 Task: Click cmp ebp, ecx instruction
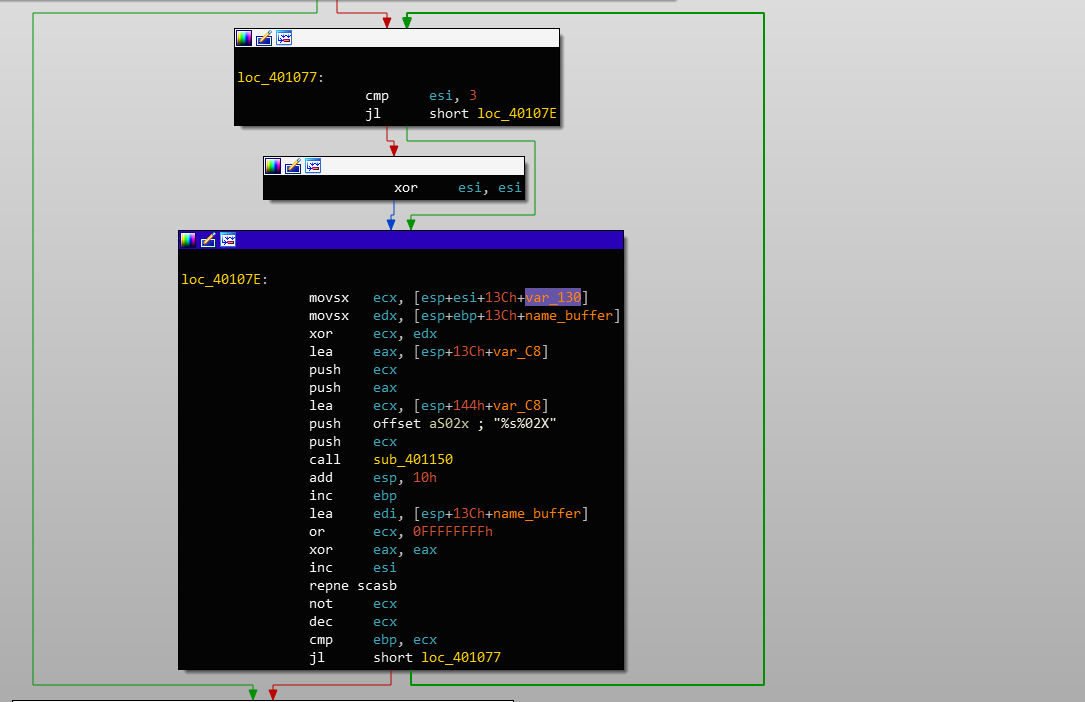coord(373,639)
